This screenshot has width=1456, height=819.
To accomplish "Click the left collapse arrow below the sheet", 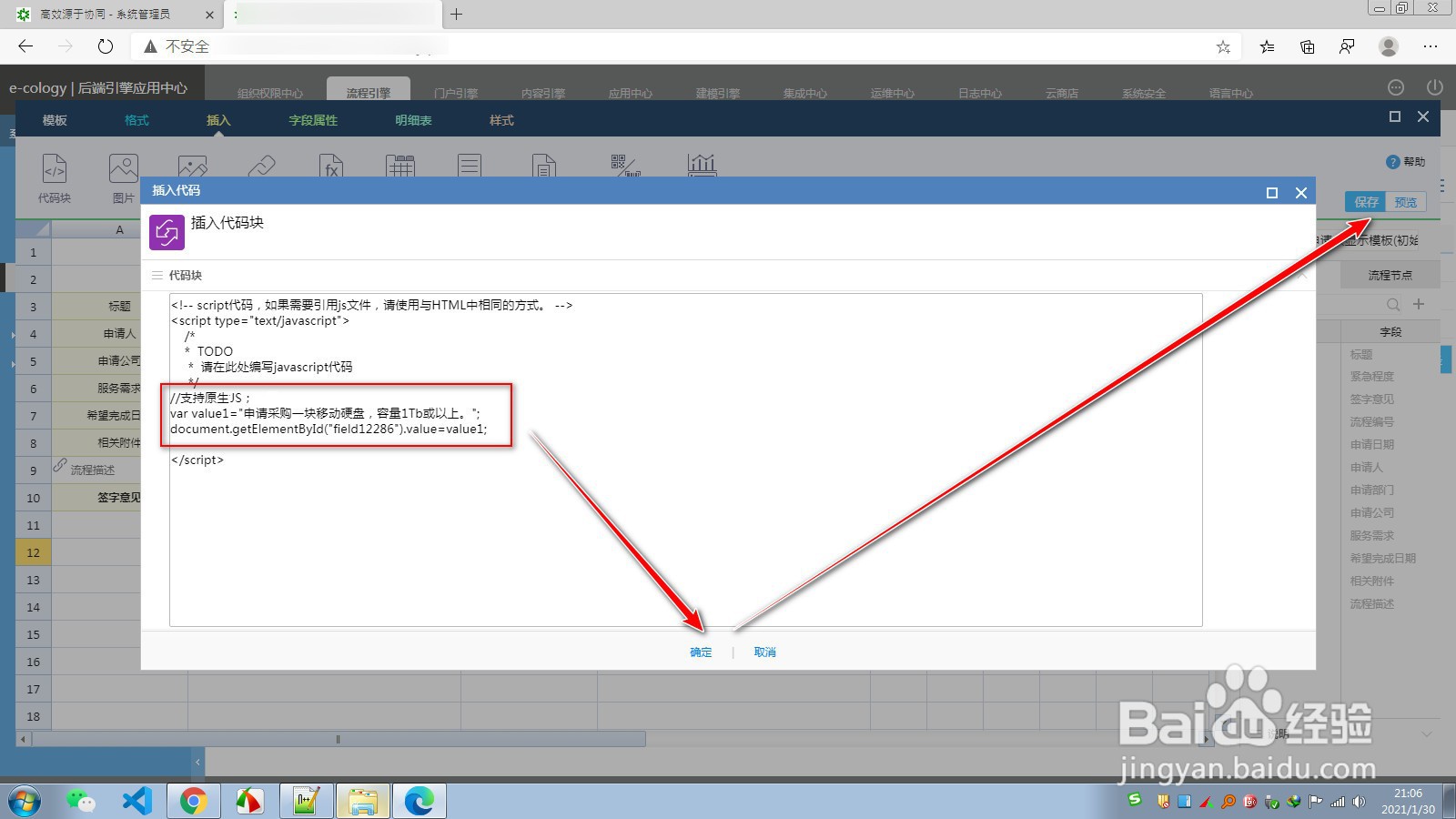I will [198, 762].
